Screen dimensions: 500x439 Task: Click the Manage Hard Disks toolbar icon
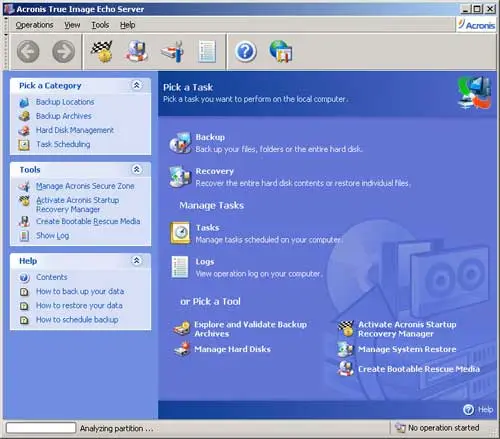coord(172,52)
